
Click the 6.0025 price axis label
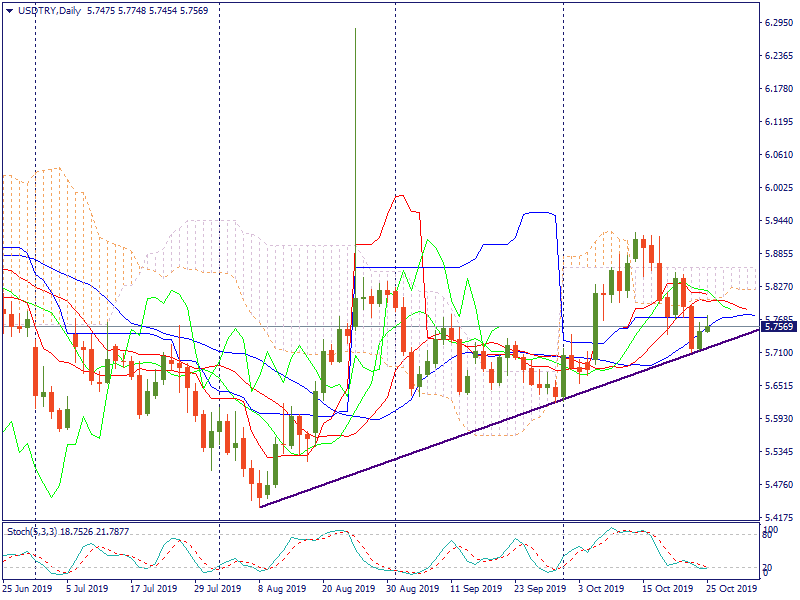778,187
